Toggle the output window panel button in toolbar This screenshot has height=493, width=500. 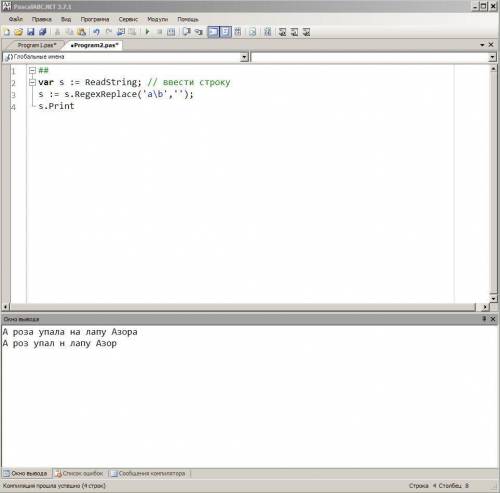pos(213,32)
